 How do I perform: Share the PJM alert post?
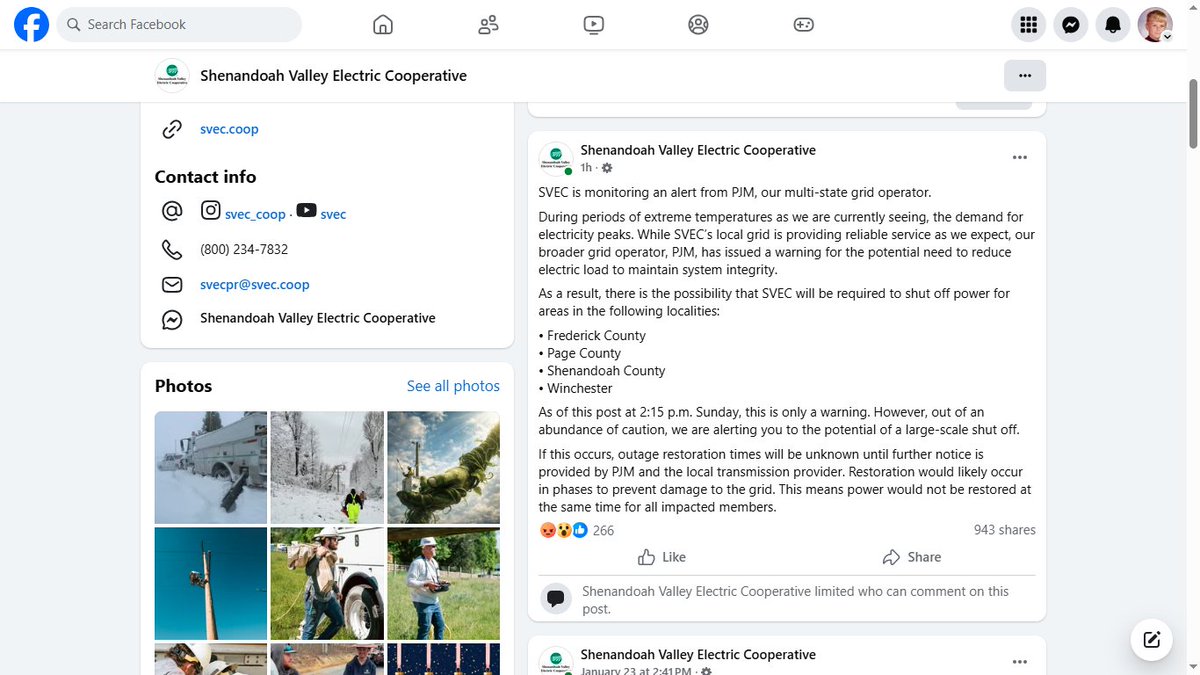tap(911, 557)
